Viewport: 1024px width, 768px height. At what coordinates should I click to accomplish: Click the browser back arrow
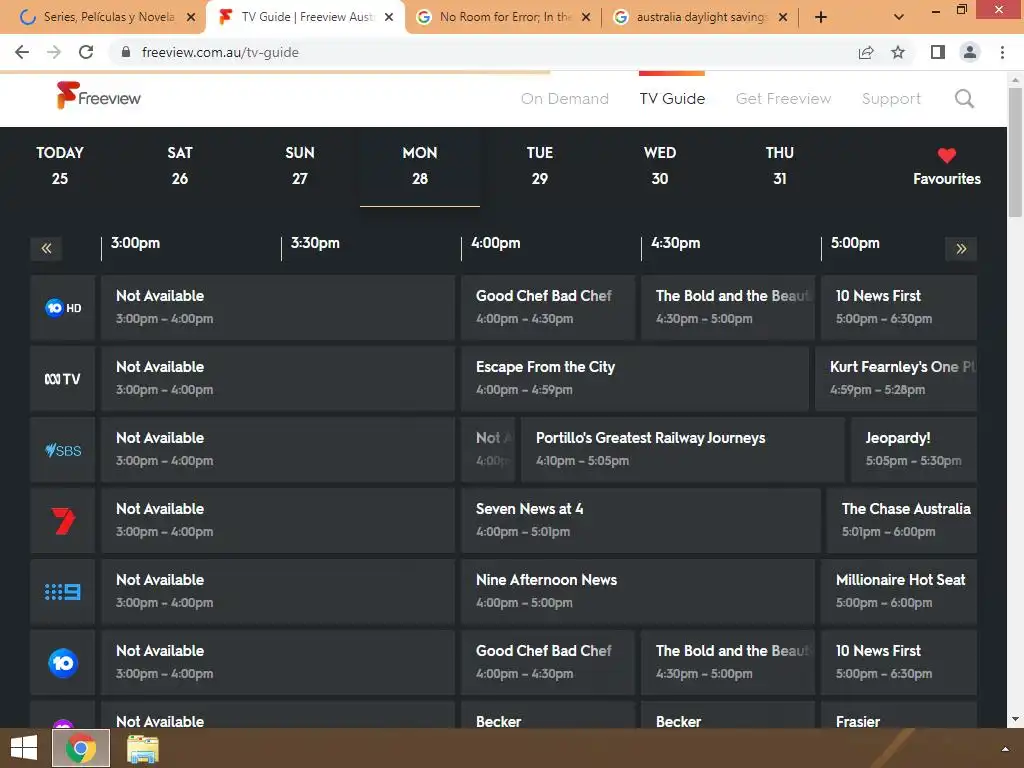pyautogui.click(x=22, y=52)
